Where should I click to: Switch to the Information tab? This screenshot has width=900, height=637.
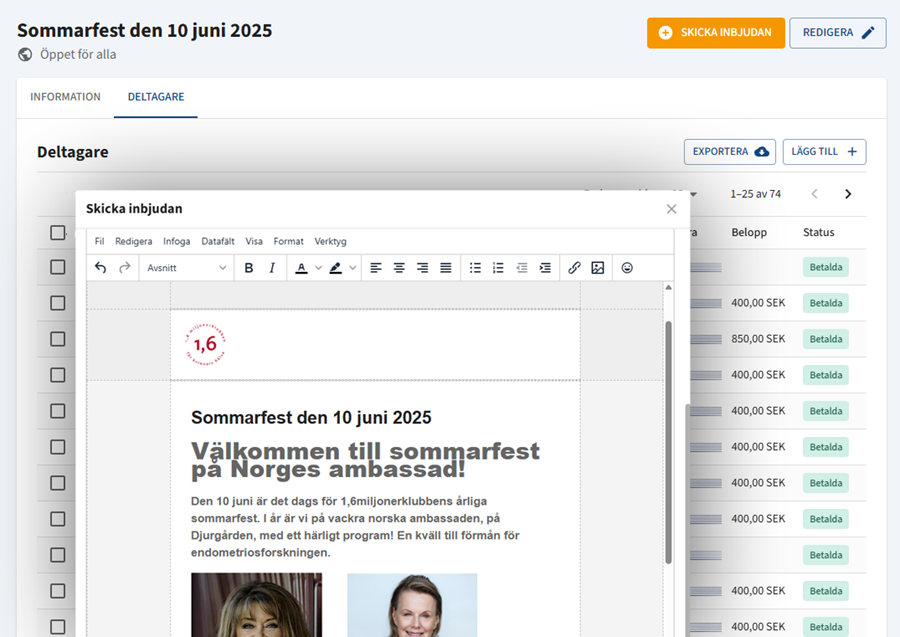(x=65, y=97)
